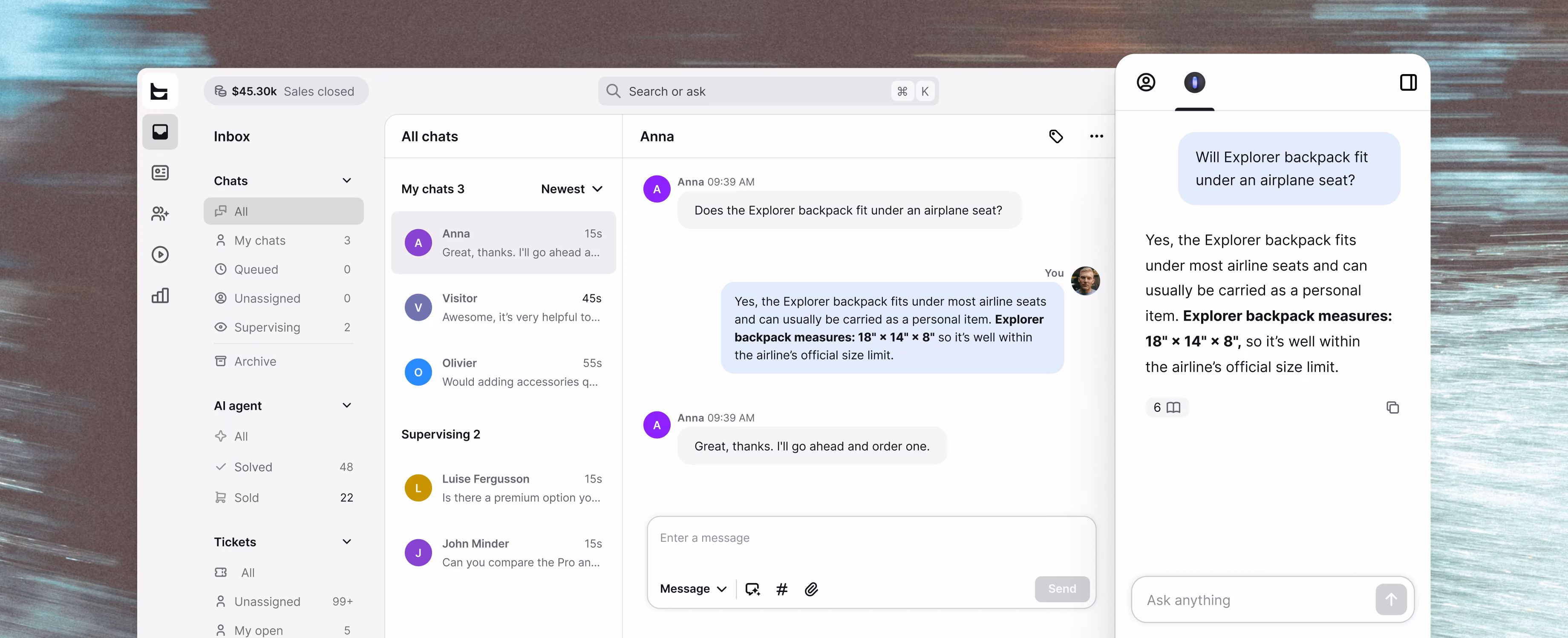Image resolution: width=1568 pixels, height=638 pixels.
Task: Open the contact card icon in sidebar
Action: 160,173
